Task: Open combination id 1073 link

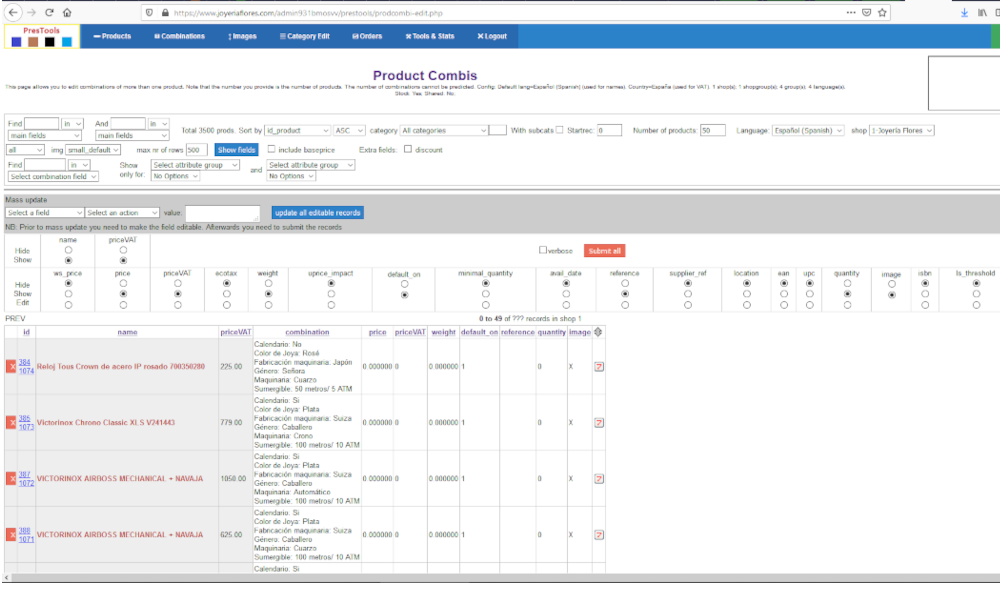Action: point(26,427)
